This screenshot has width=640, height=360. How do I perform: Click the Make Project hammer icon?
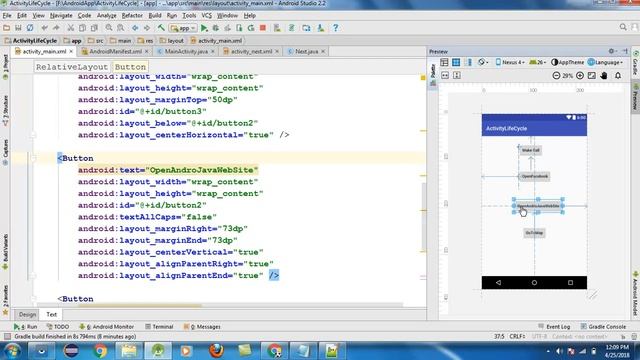point(161,28)
